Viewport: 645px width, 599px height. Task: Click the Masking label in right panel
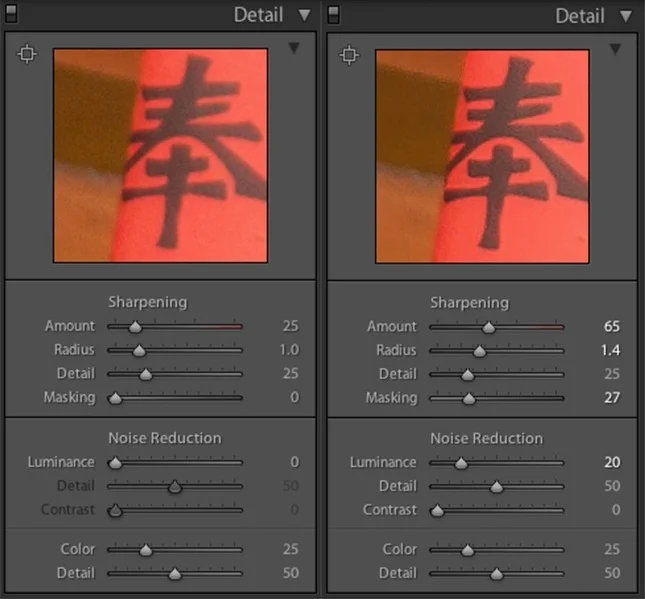(x=391, y=398)
